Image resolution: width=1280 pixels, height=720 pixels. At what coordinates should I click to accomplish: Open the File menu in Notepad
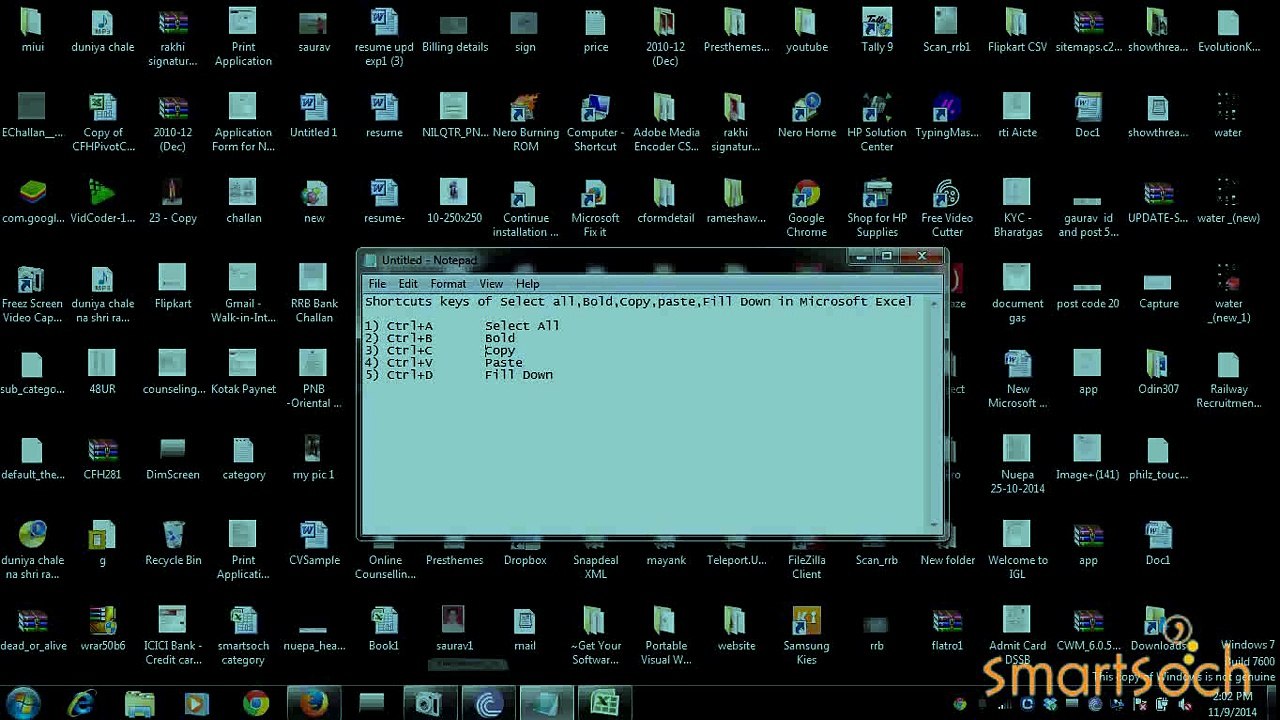(377, 284)
